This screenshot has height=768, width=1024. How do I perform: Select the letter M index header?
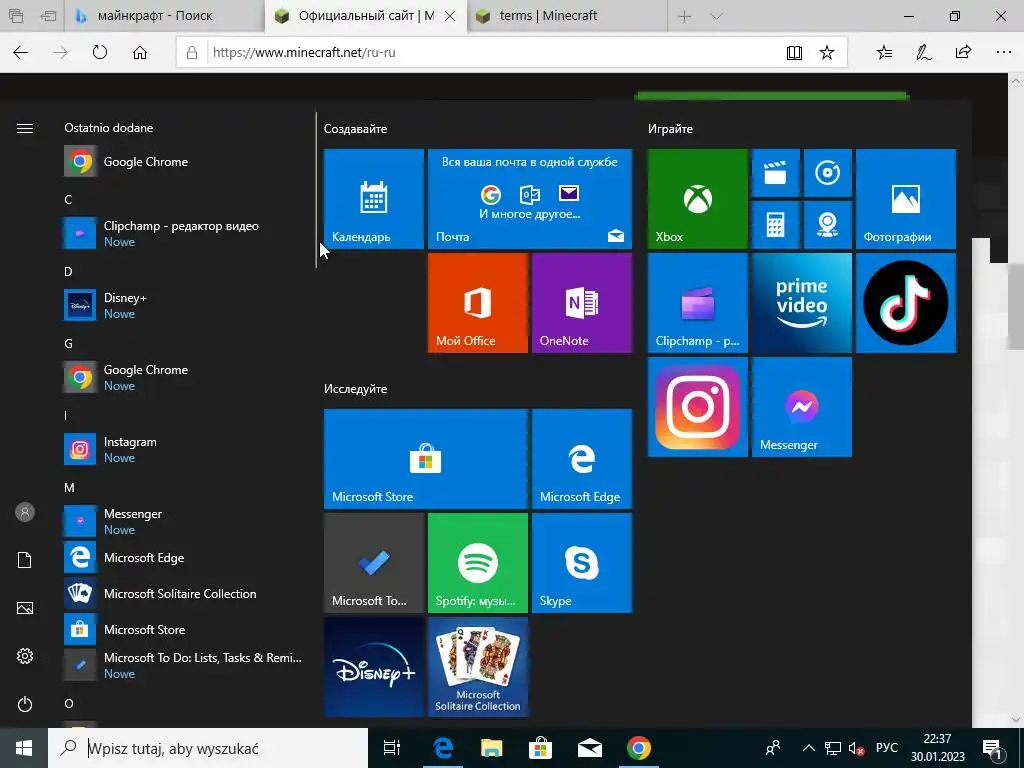(x=69, y=487)
